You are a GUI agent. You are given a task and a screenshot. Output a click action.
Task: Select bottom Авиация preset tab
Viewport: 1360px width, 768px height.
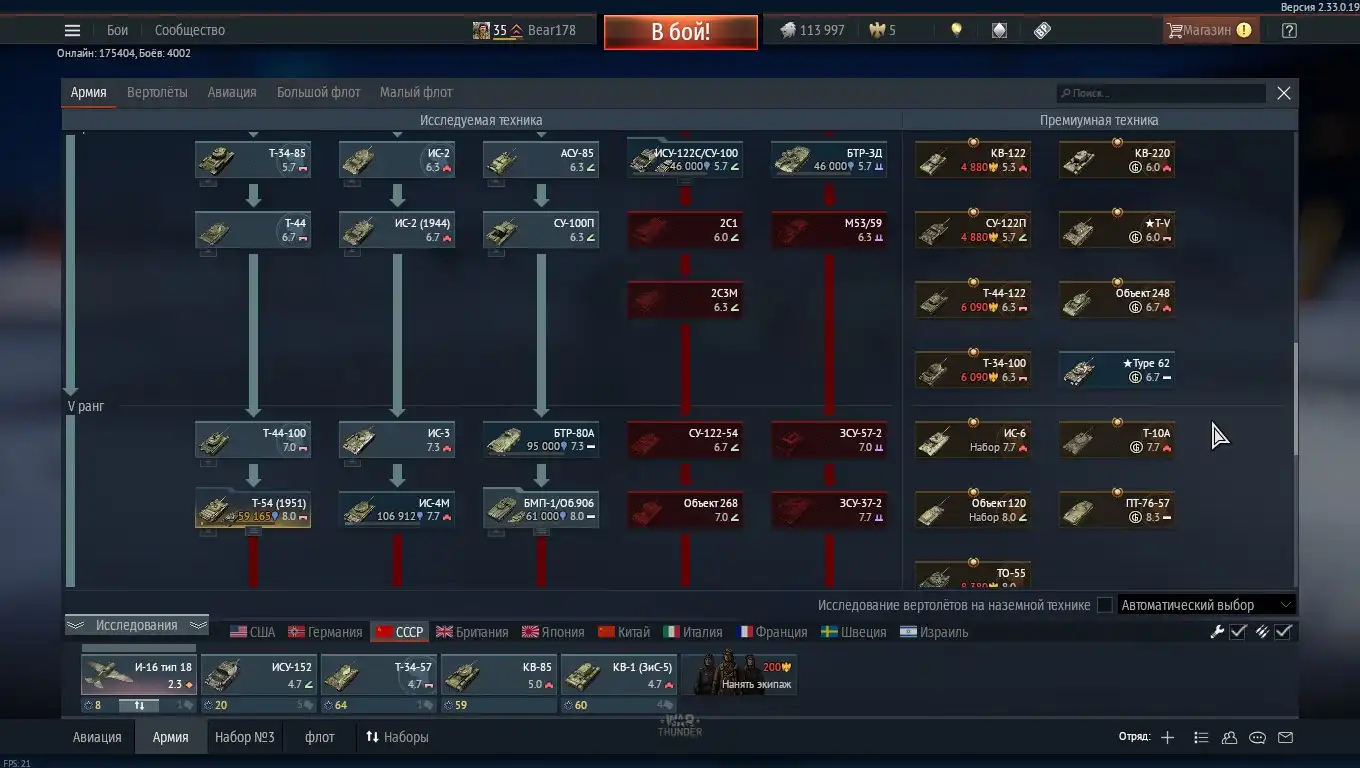[x=97, y=737]
